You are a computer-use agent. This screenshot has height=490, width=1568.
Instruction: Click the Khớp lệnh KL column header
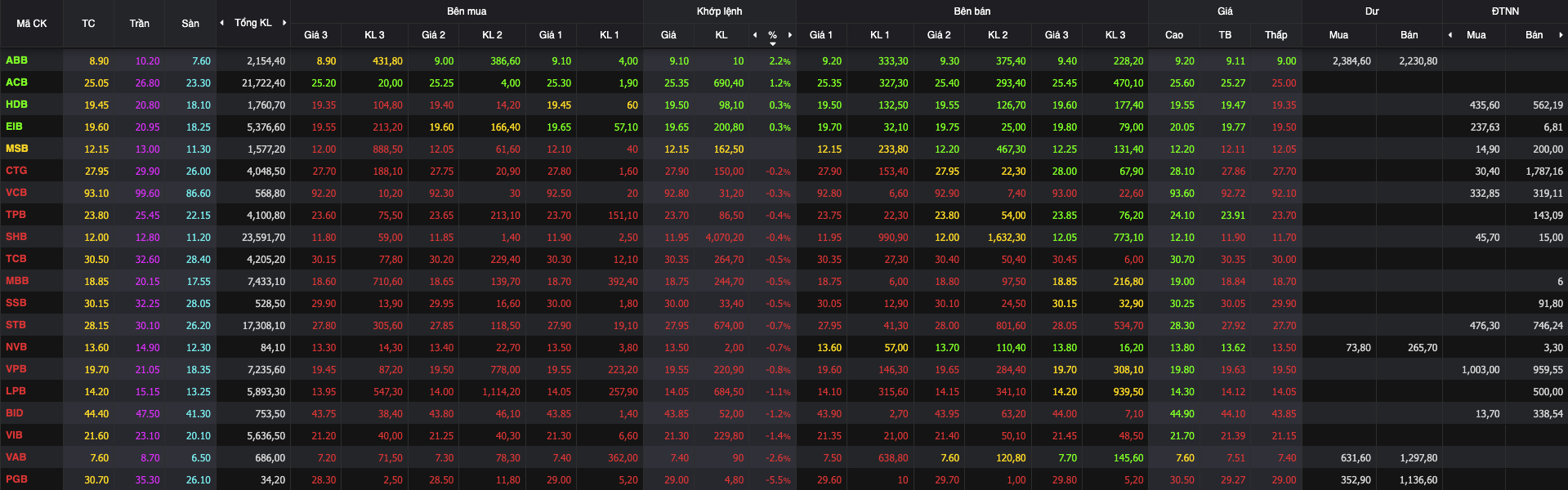721,35
